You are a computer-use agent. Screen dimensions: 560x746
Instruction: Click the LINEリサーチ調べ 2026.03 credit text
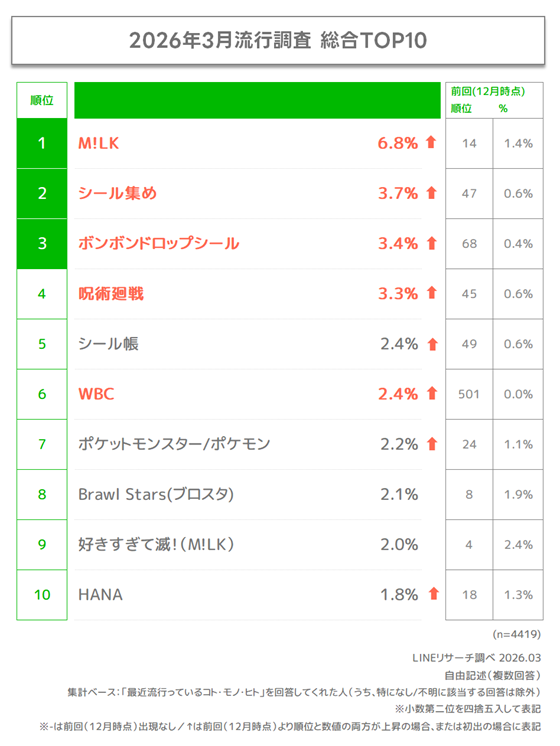tap(476, 658)
